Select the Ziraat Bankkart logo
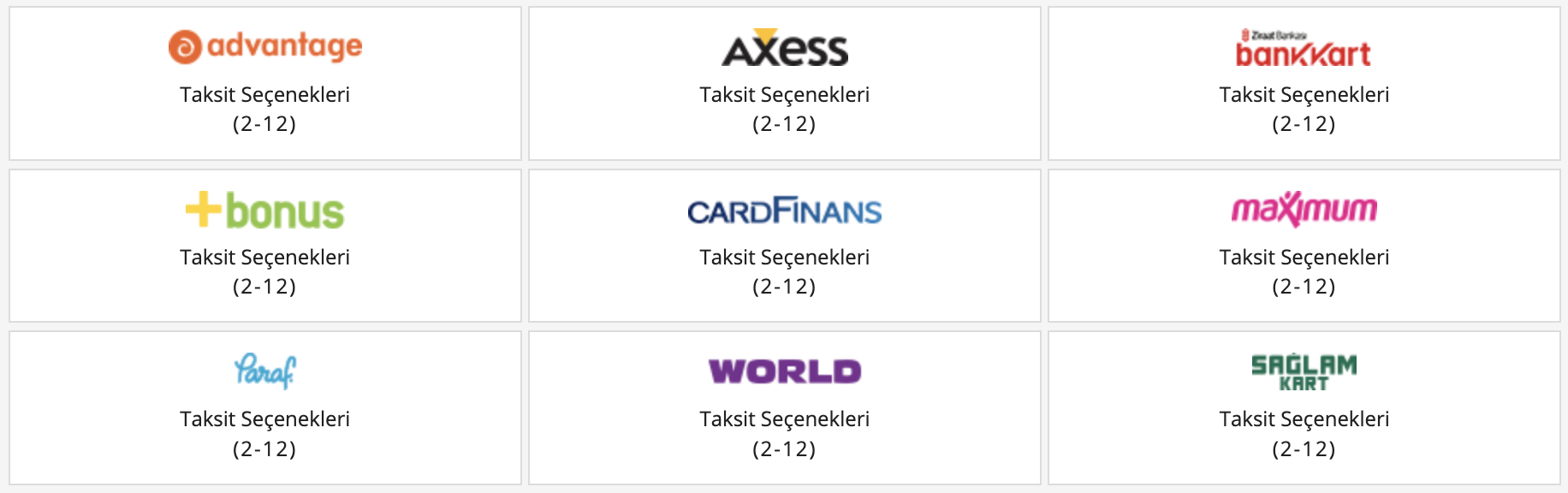Image resolution: width=1568 pixels, height=493 pixels. click(1303, 50)
